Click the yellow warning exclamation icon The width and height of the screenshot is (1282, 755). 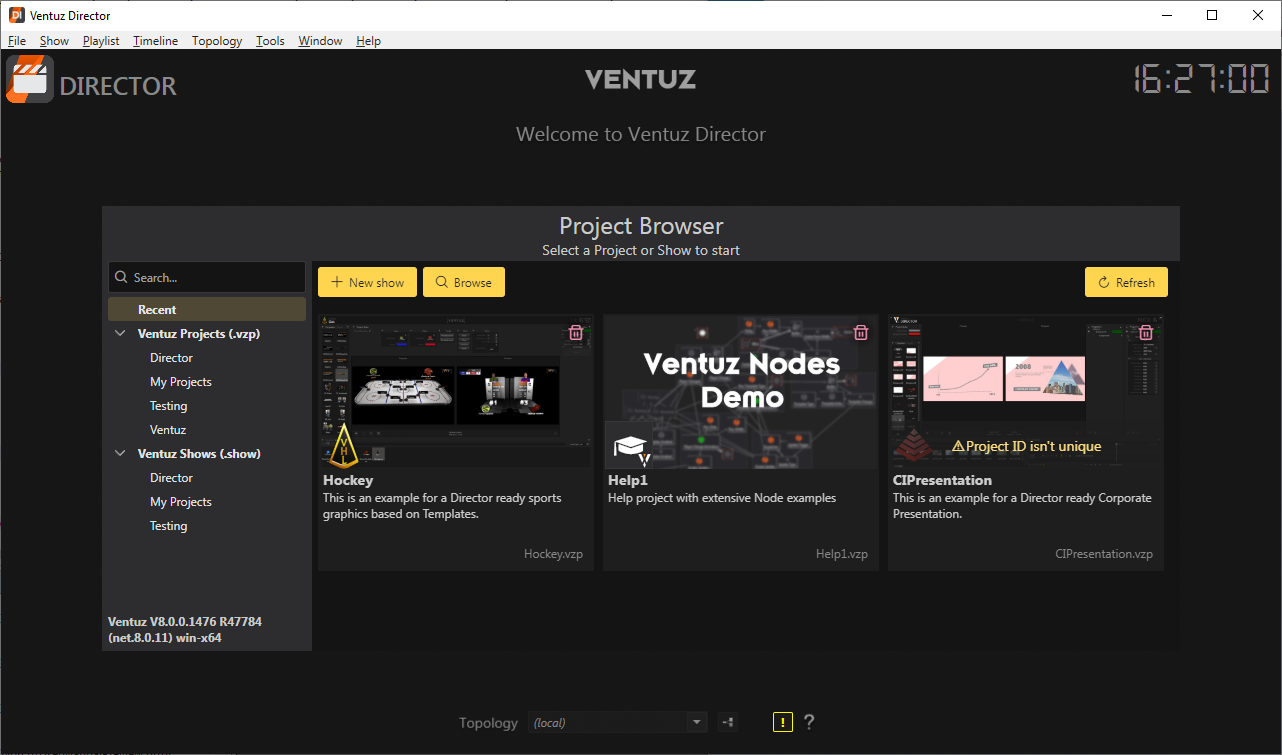782,722
